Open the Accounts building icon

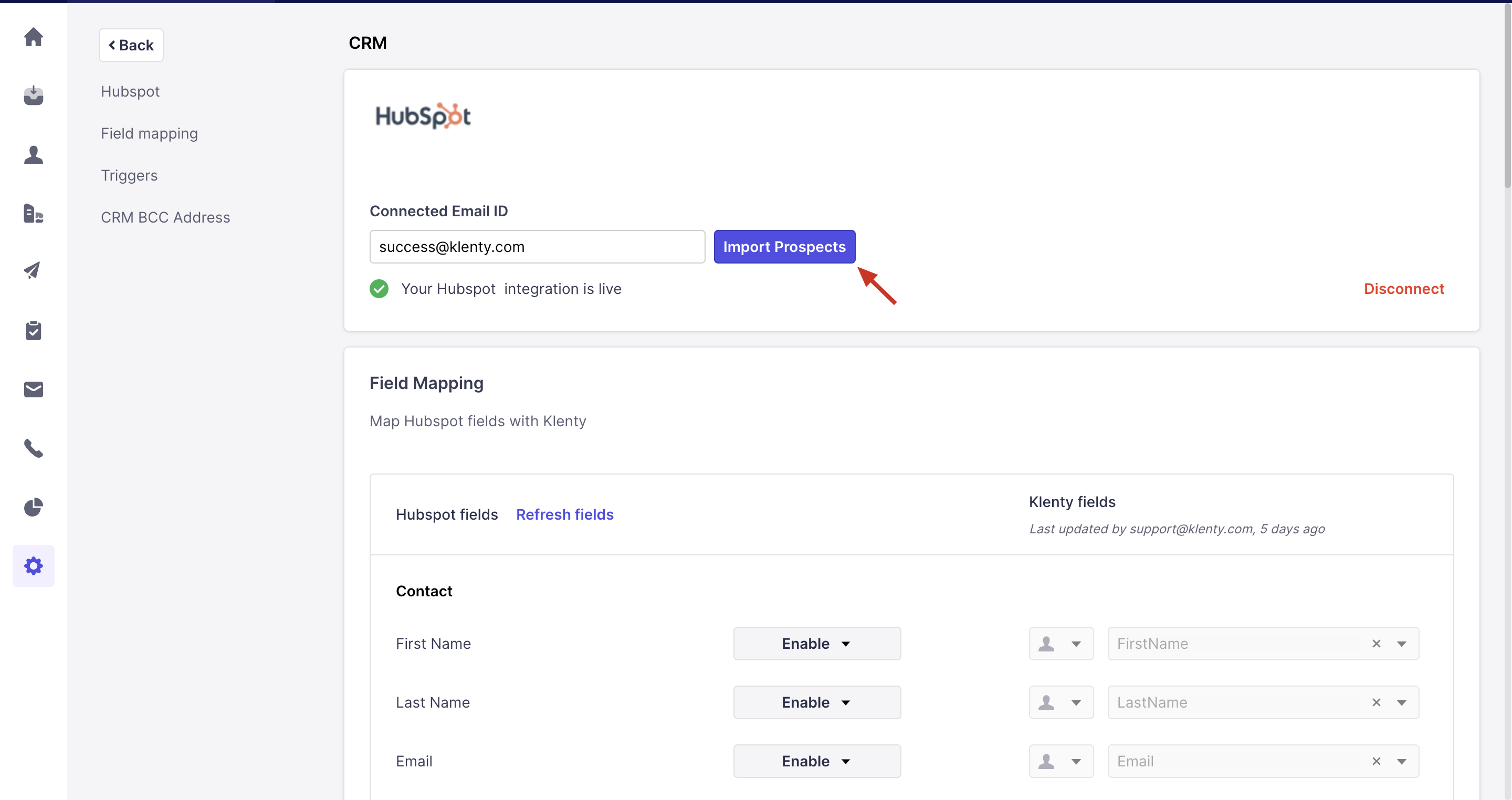[34, 213]
